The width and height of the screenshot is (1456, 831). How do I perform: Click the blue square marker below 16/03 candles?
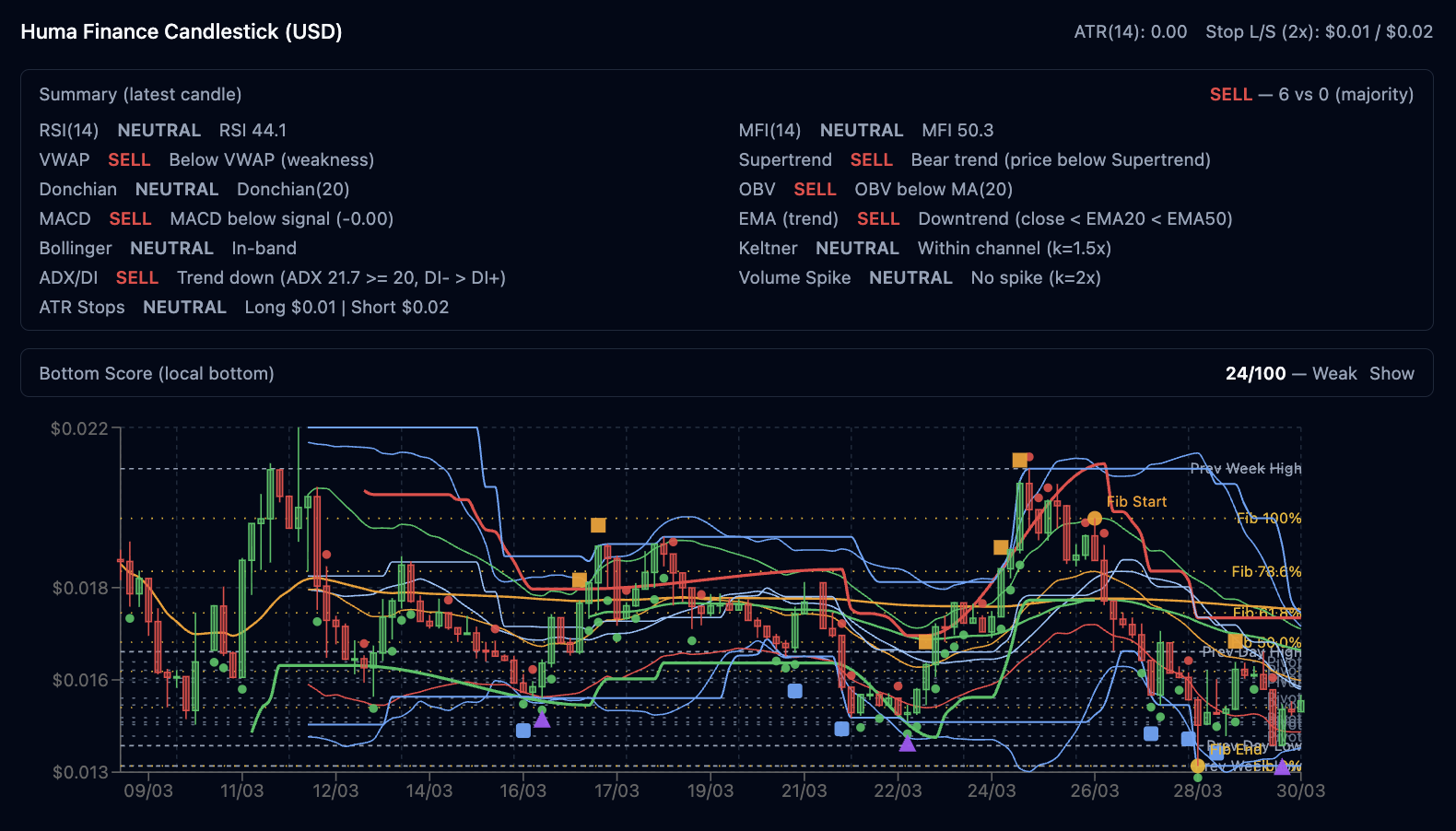point(523,731)
